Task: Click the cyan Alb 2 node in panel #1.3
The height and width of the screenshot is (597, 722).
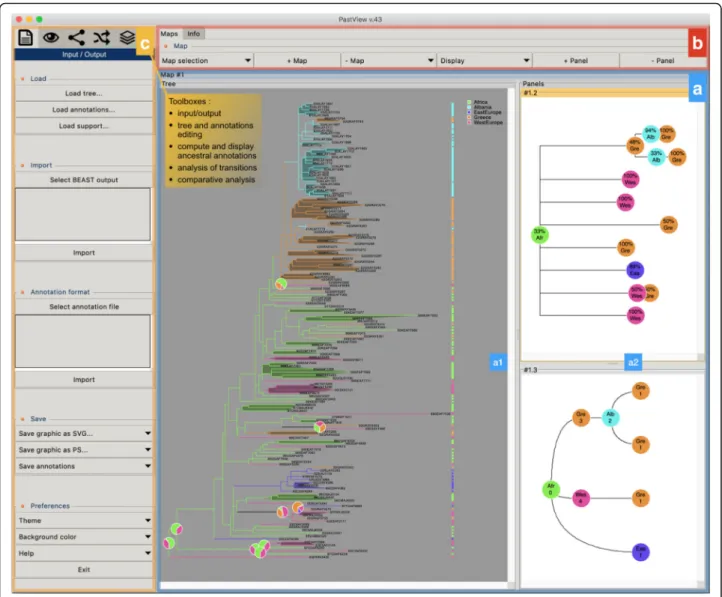Action: [x=611, y=417]
